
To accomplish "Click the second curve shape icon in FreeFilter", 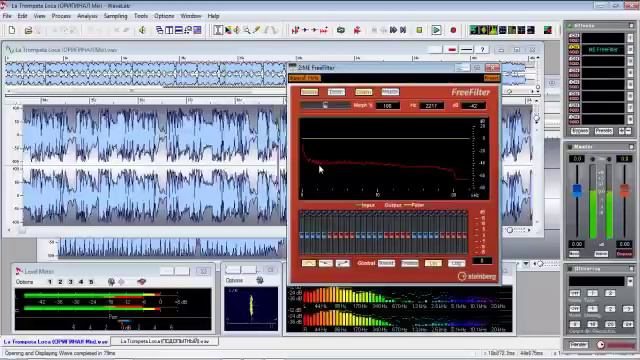I will tap(326, 263).
